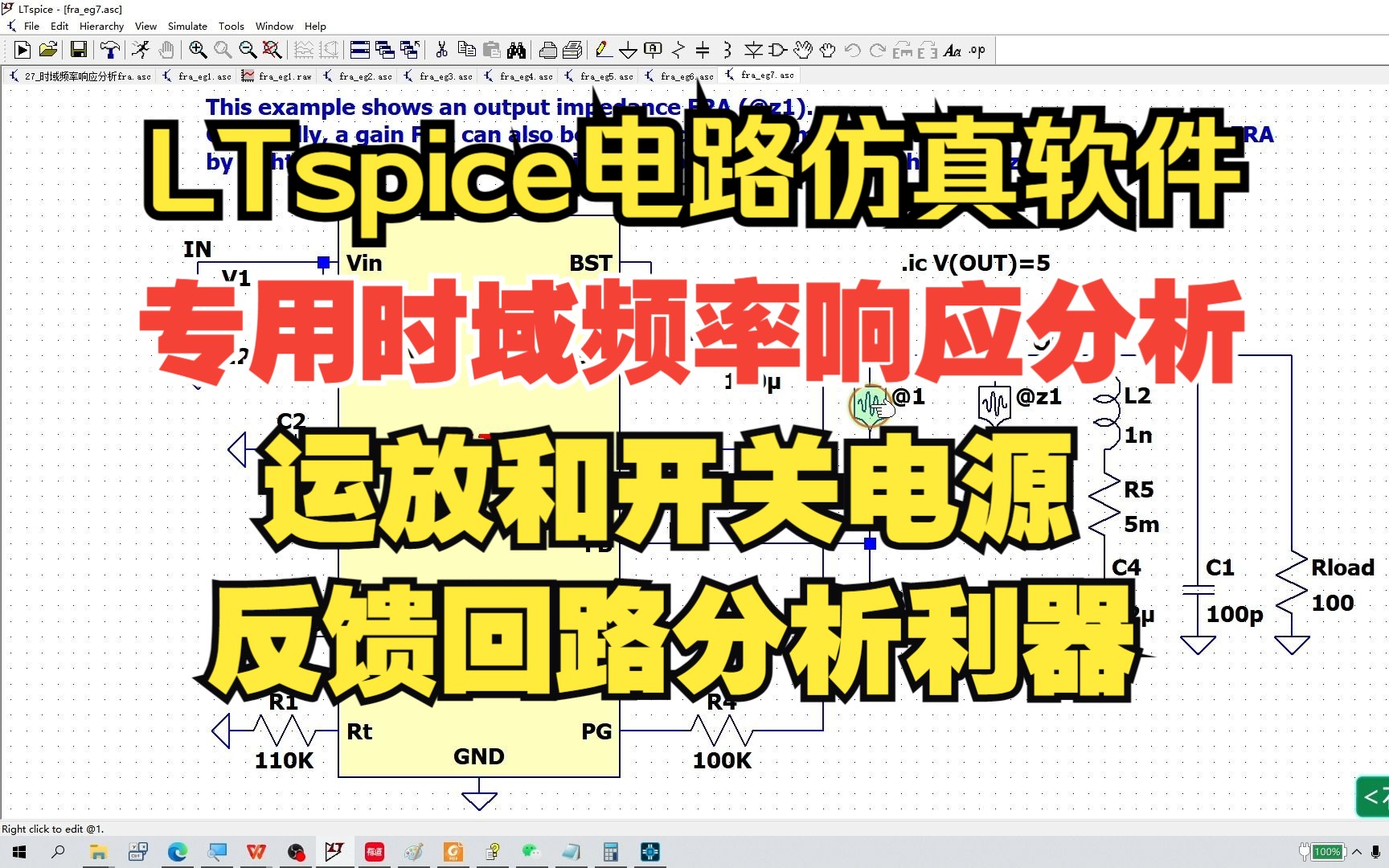The height and width of the screenshot is (868, 1389).
Task: Switch to the 27_时域频率响应分析fra.asc tab
Action: click(x=80, y=76)
